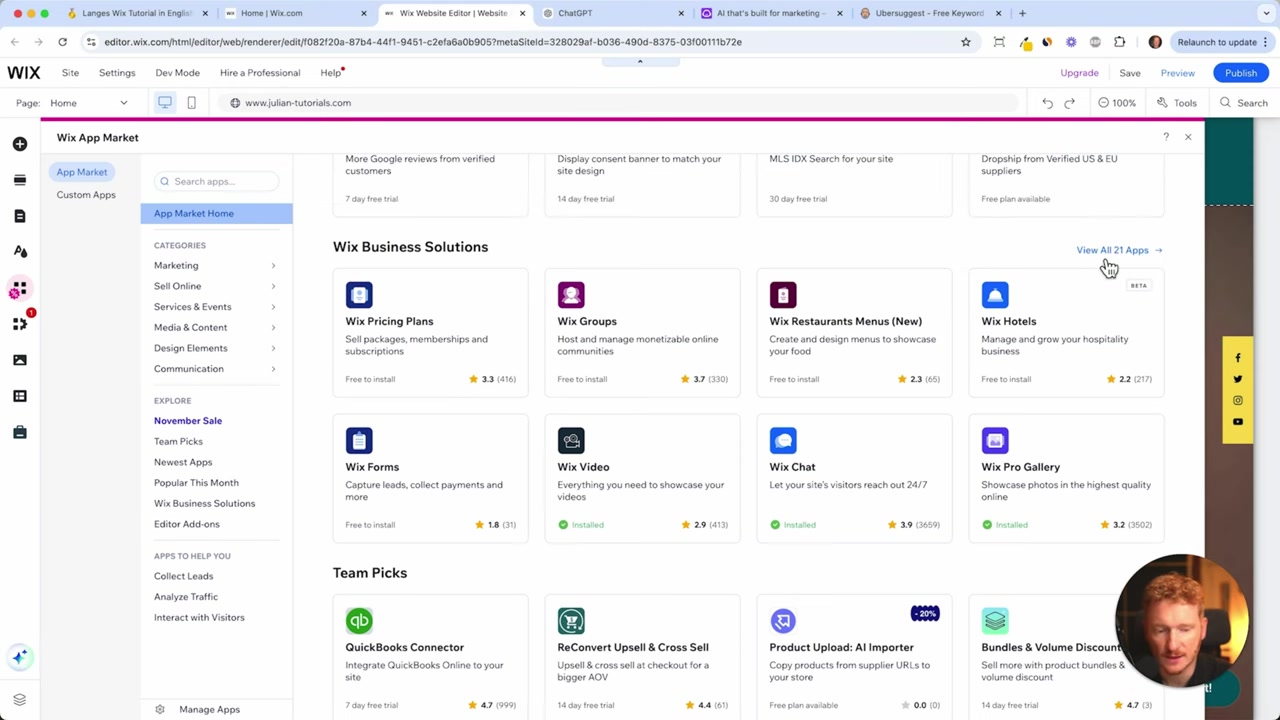This screenshot has width=1280, height=720.
Task: Switch to the ChatGPT browser tab
Action: (x=613, y=13)
